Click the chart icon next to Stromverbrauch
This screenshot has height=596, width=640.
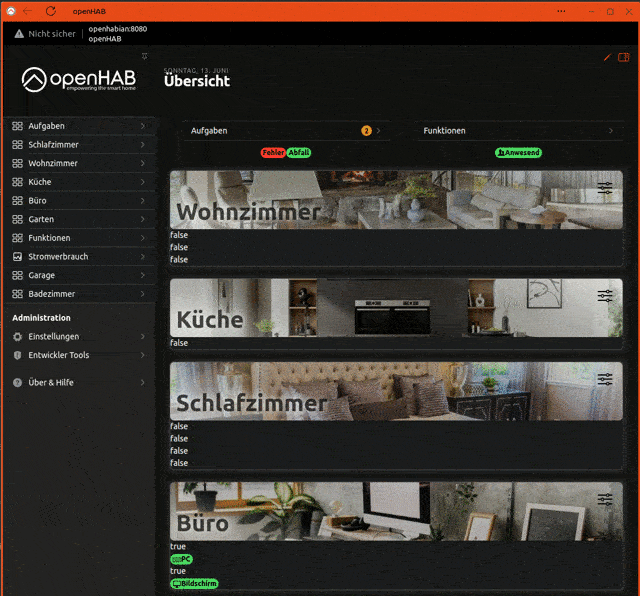pyautogui.click(x=18, y=256)
